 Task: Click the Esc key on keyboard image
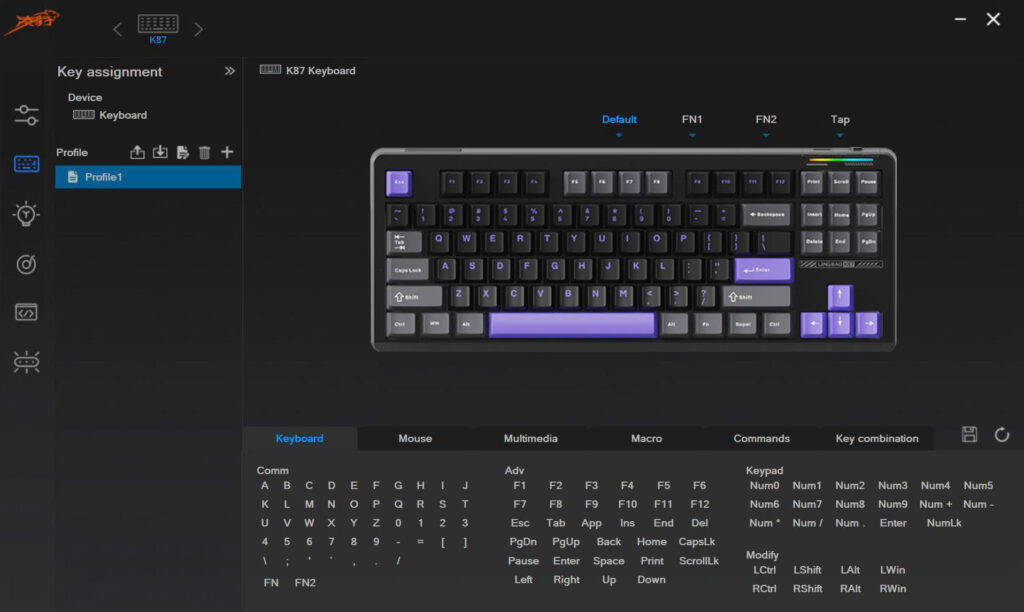398,183
